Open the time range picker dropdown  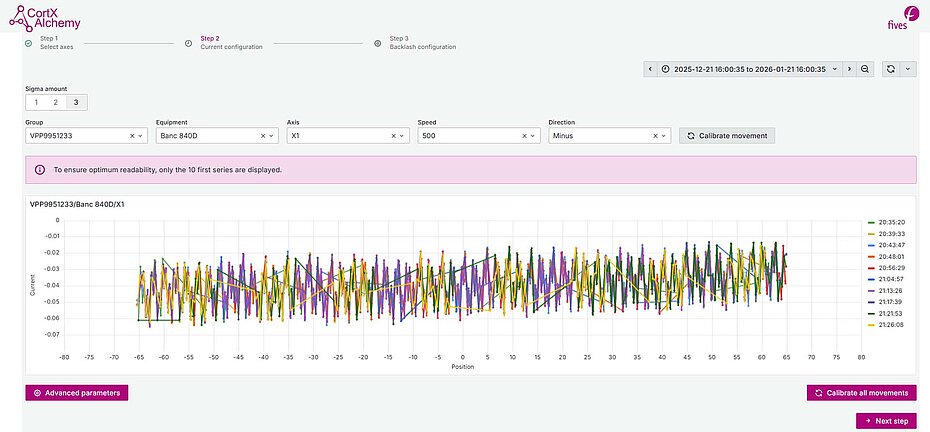(x=749, y=69)
